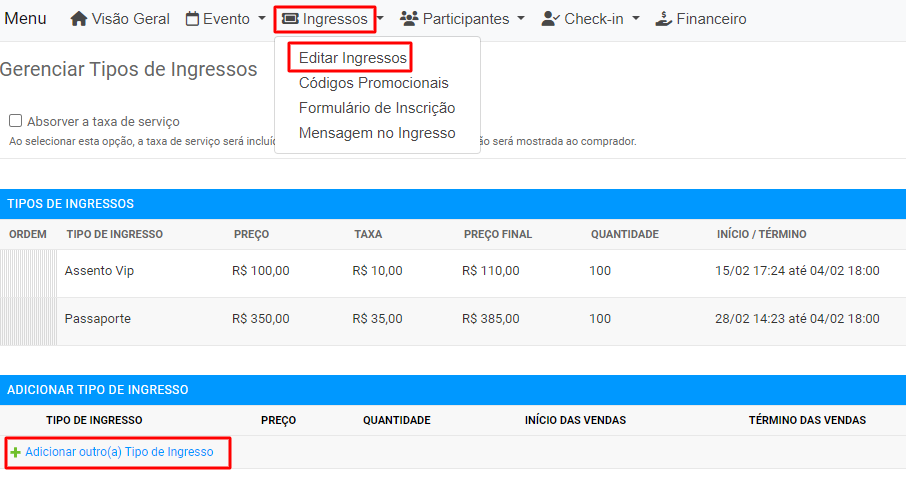Choose Códigos Promocionais menu entry
The image size is (906, 482).
point(373,83)
